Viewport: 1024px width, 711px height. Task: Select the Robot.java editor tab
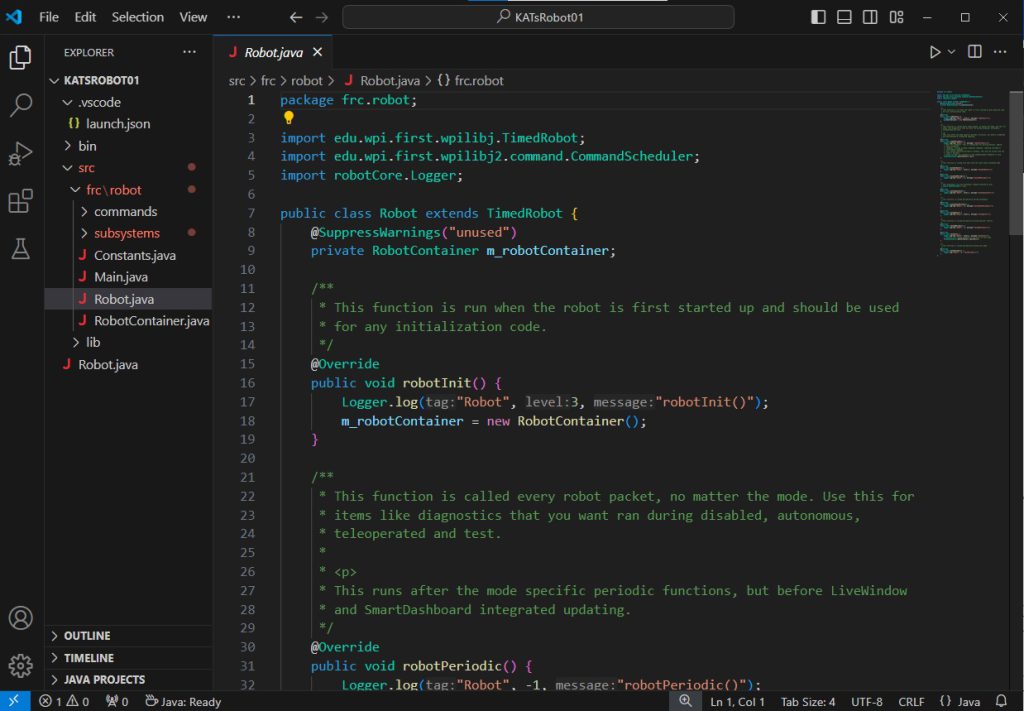[x=274, y=52]
